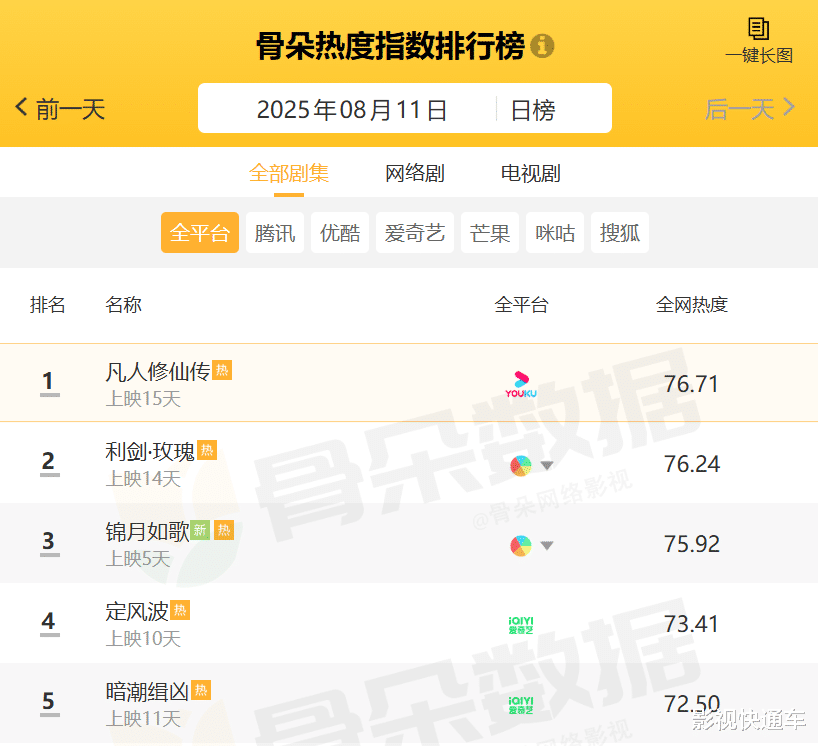Click the Youku logo for 凡人修仙传

pyautogui.click(x=521, y=384)
